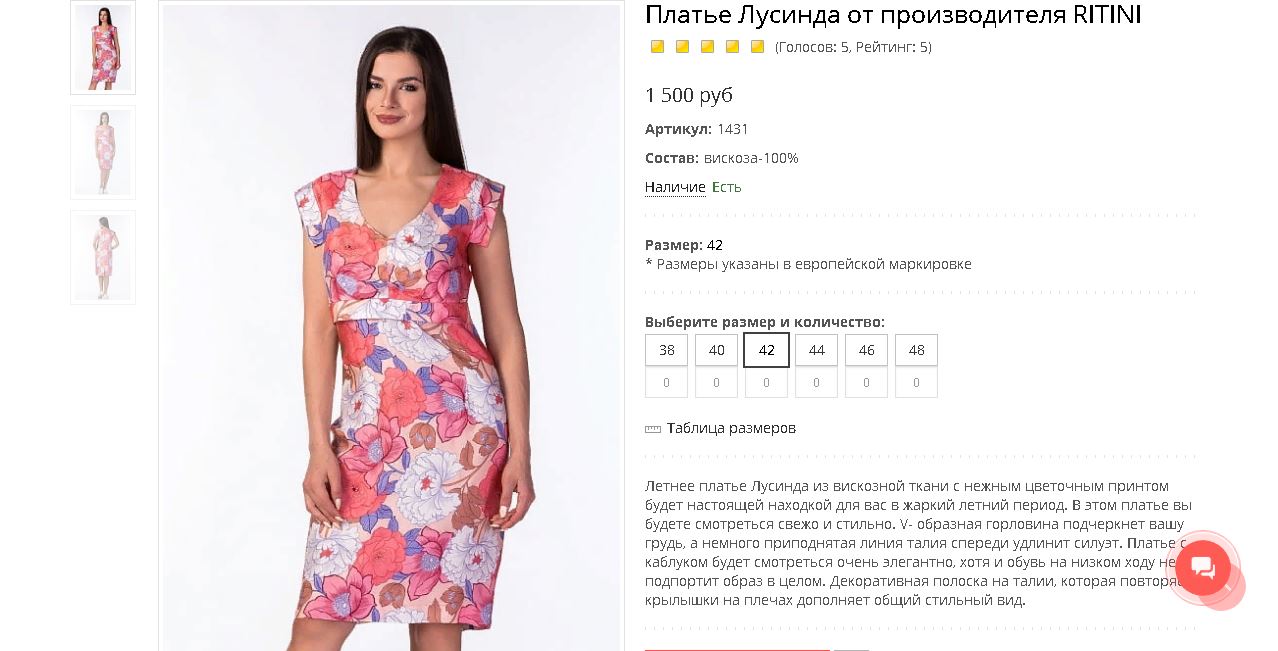Open the Таблица размеров size chart link

click(x=731, y=428)
